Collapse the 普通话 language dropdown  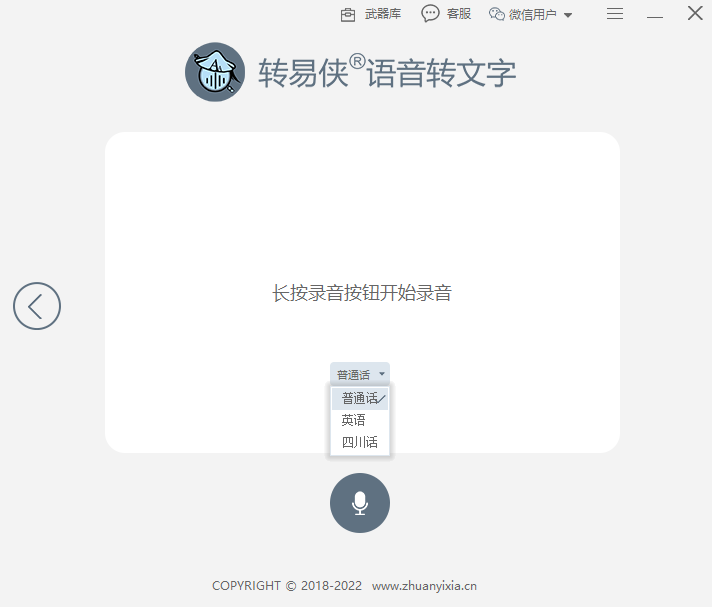(360, 374)
